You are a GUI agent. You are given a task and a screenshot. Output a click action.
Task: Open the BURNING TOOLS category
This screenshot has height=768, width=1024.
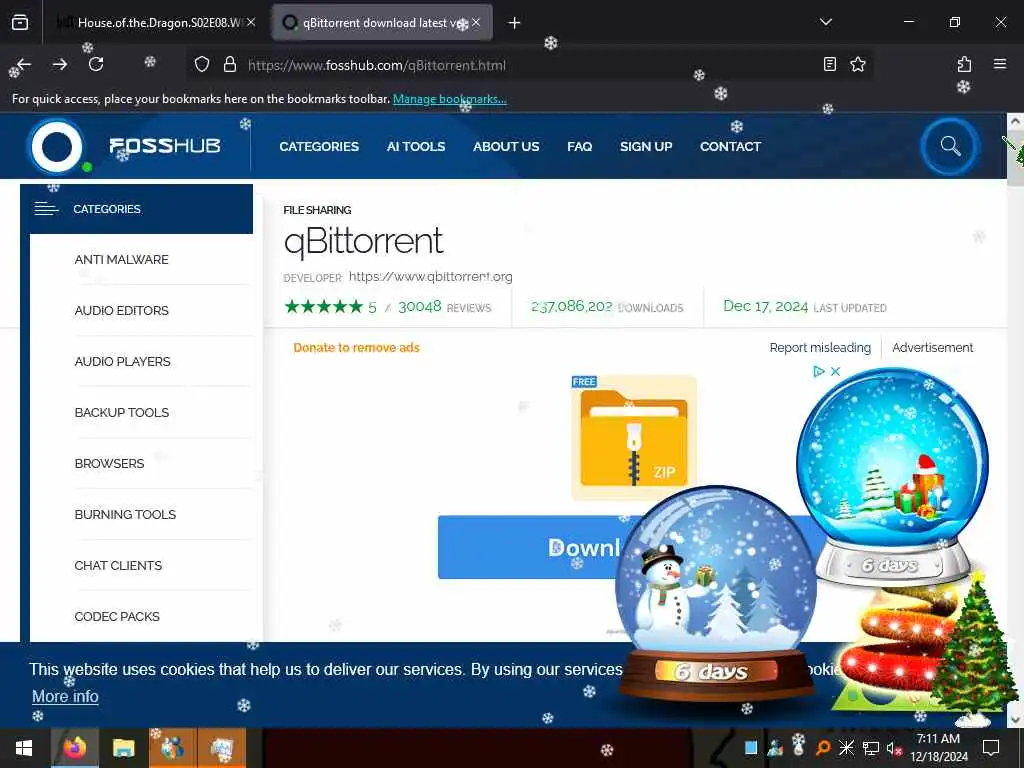pos(125,515)
